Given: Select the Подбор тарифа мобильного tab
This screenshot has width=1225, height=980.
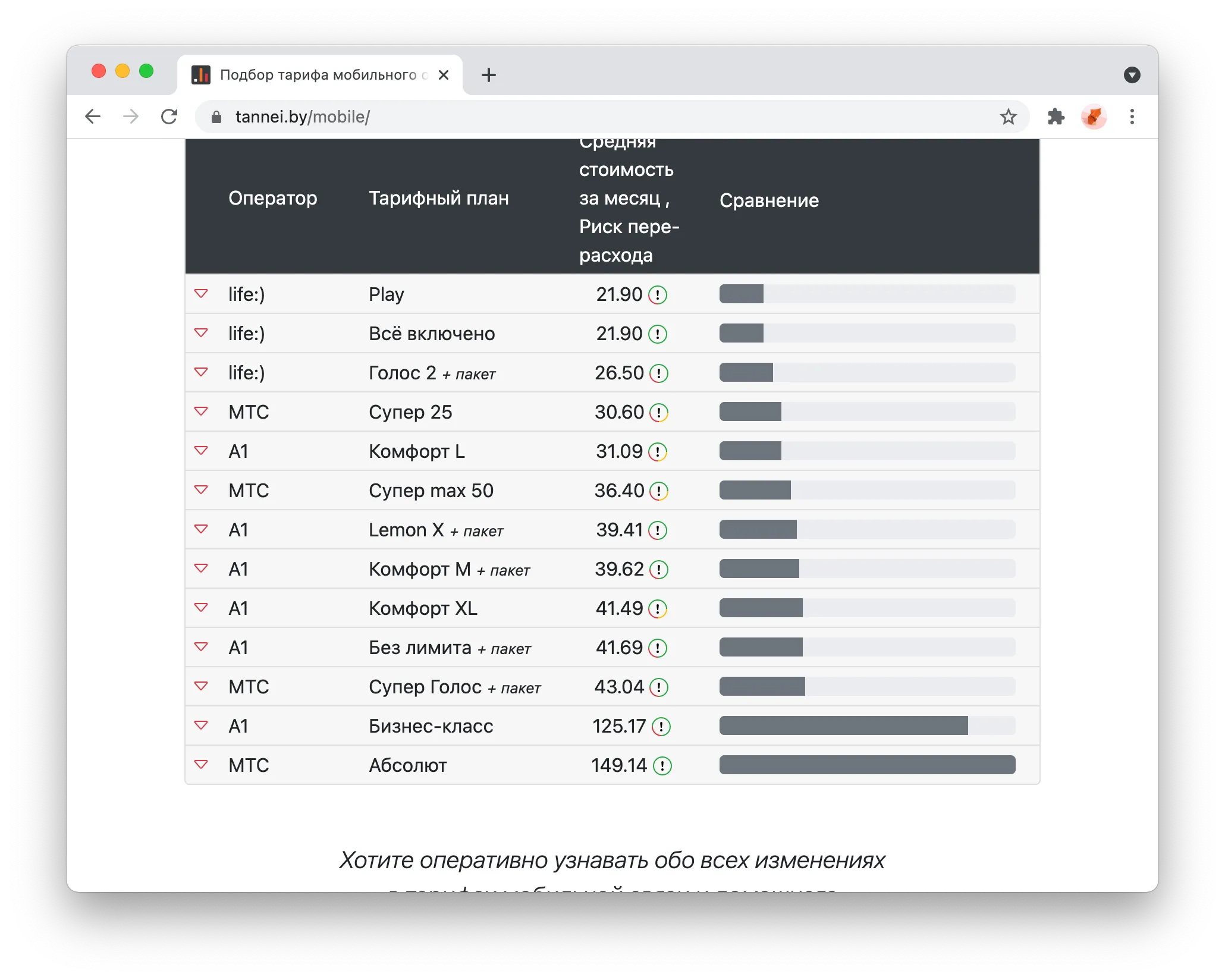Looking at the screenshot, I should [x=320, y=75].
